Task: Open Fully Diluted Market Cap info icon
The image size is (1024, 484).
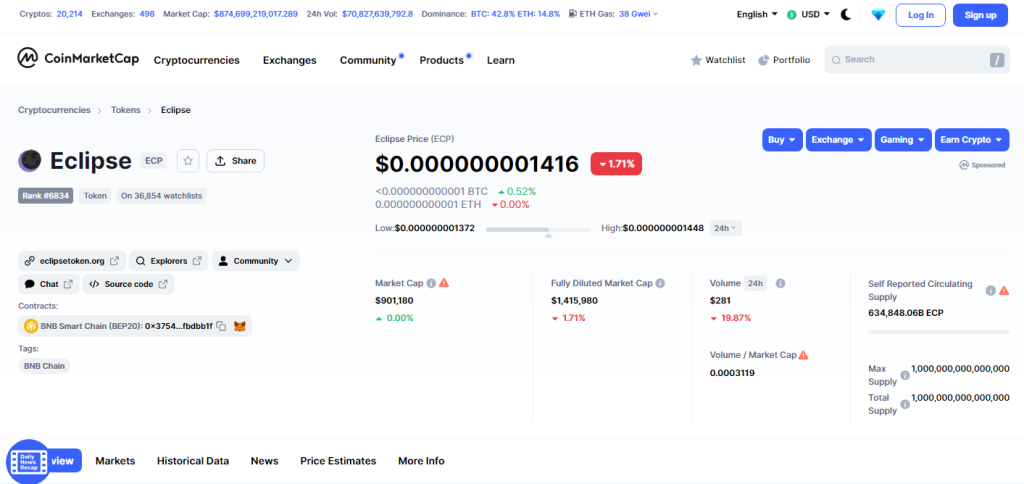Action: point(660,283)
